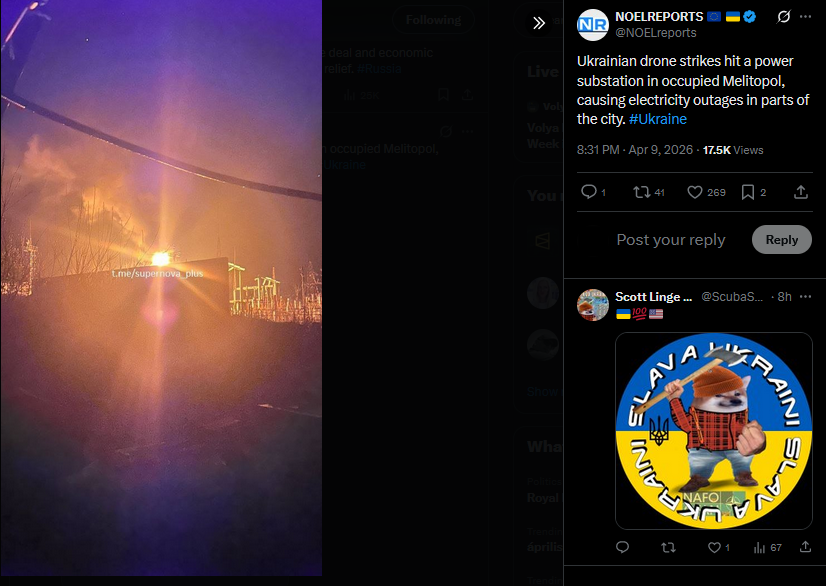Open the more options menu on NOELREPORTS post
This screenshot has width=826, height=586.
pyautogui.click(x=805, y=17)
